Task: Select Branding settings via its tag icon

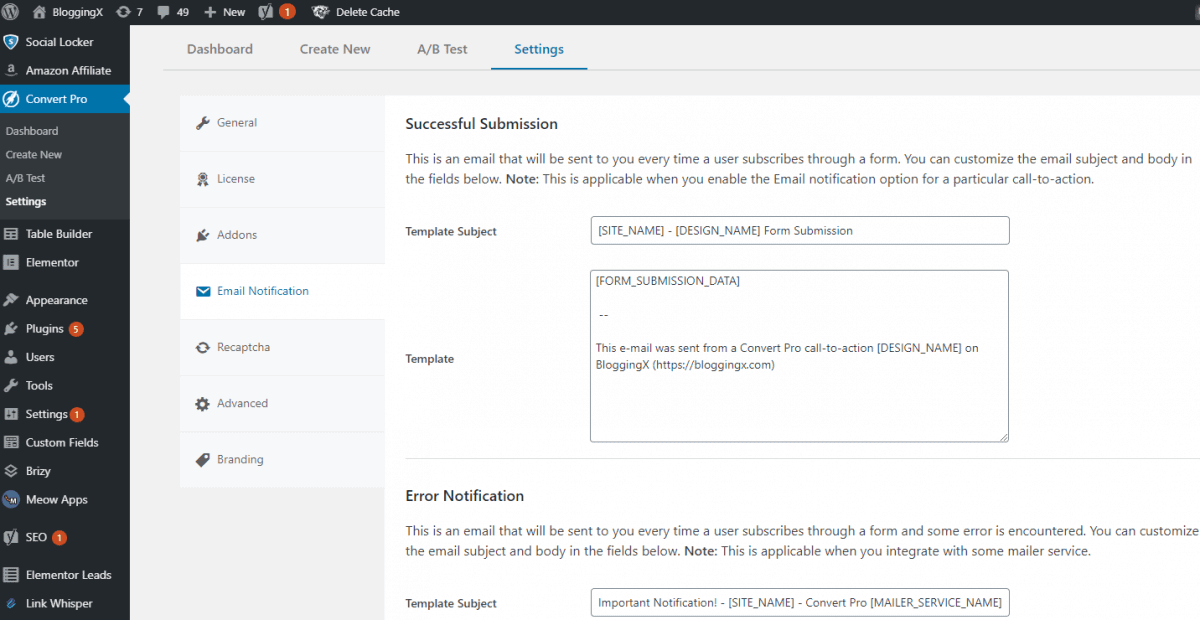Action: click(203, 460)
